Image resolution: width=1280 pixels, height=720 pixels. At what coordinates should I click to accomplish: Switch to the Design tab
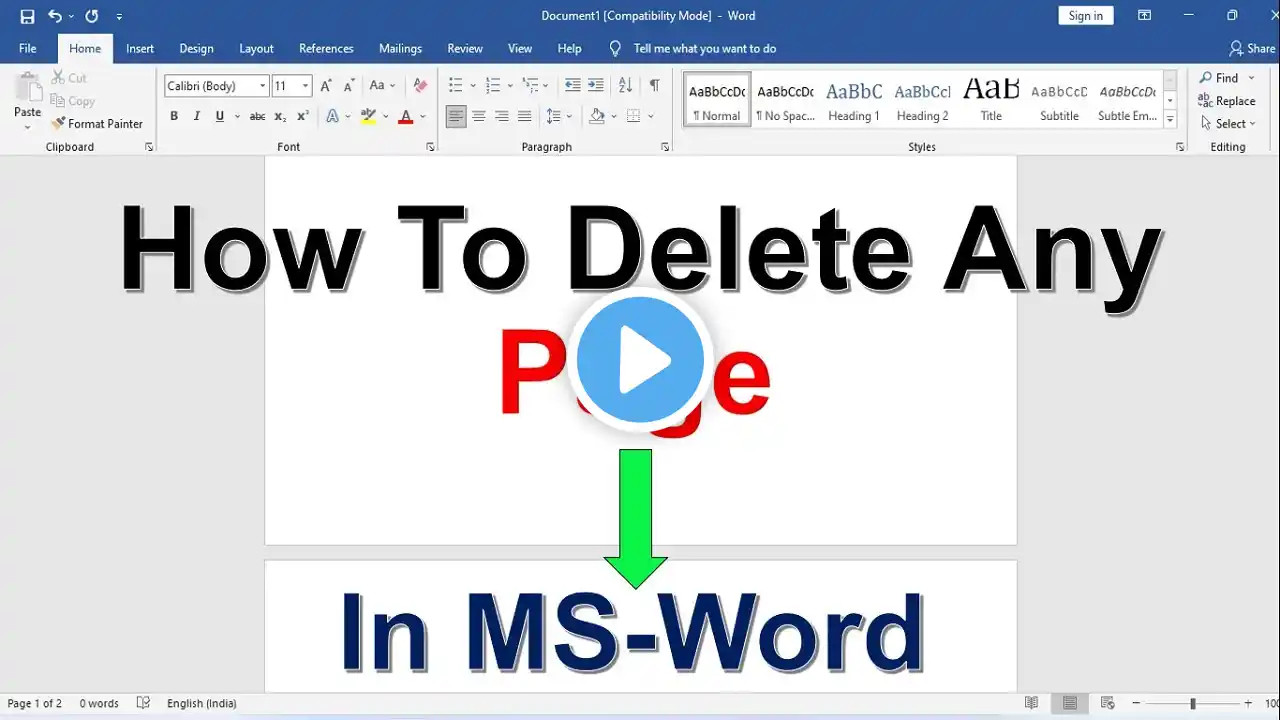[196, 48]
